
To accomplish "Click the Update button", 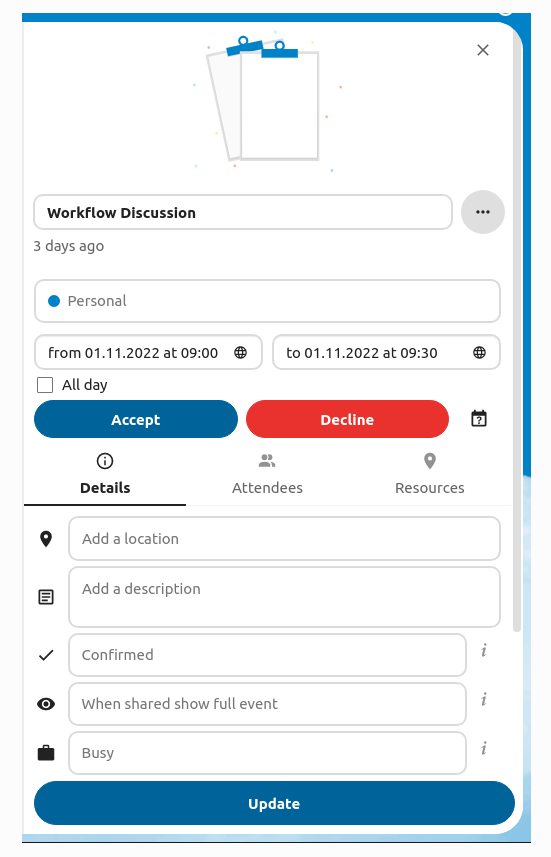I will pyautogui.click(x=274, y=803).
